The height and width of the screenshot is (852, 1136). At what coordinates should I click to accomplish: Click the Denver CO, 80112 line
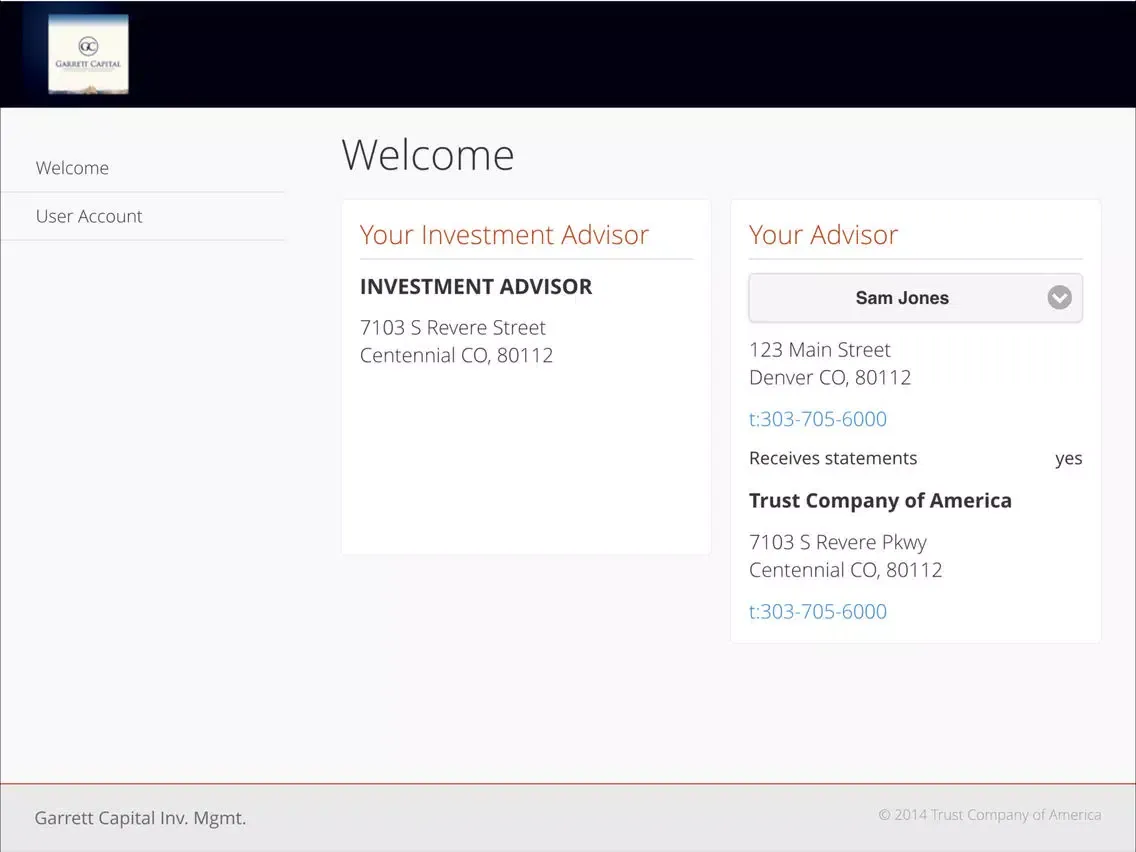[830, 377]
